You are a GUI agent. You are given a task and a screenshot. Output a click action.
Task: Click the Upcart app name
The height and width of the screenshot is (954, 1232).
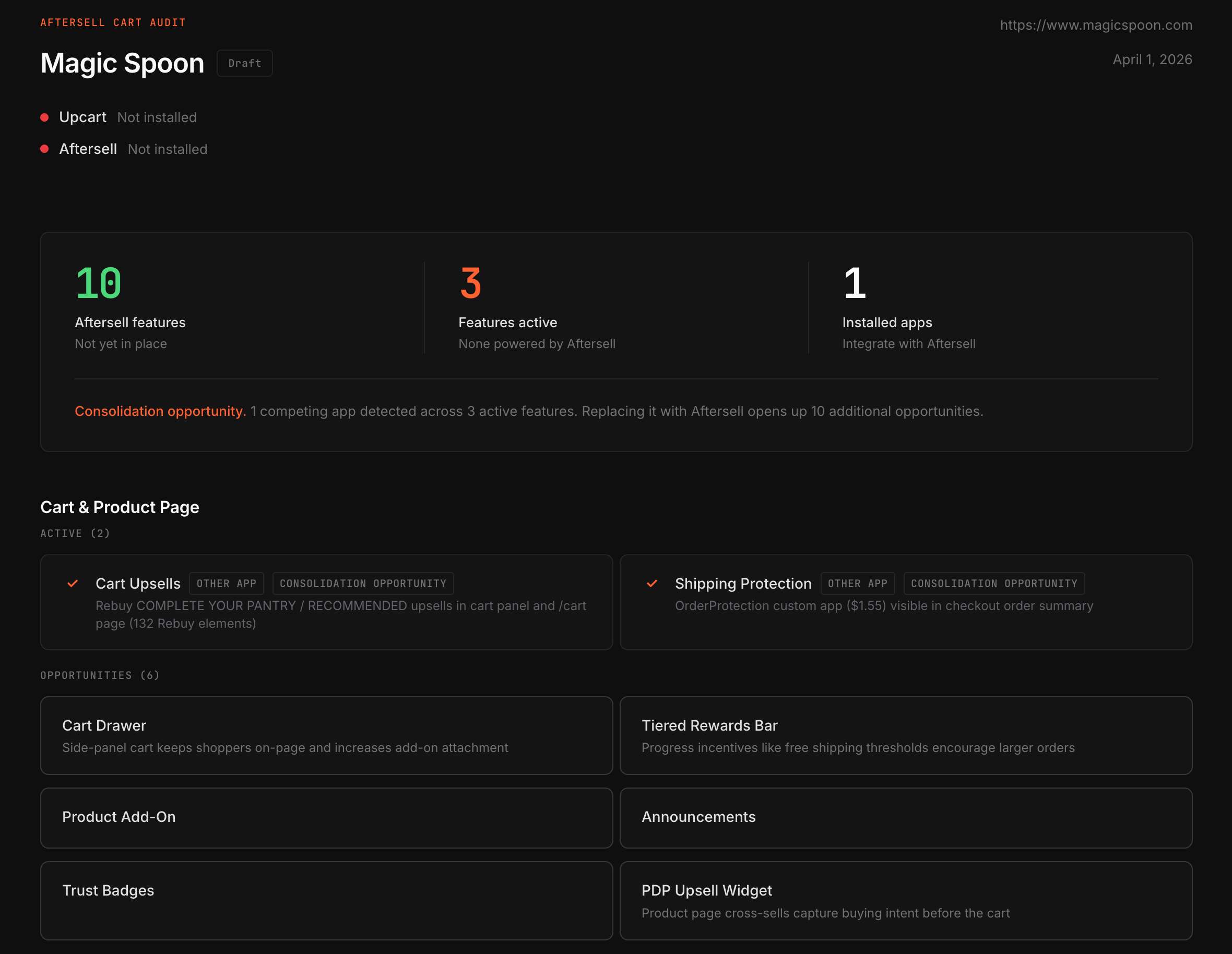click(x=82, y=117)
